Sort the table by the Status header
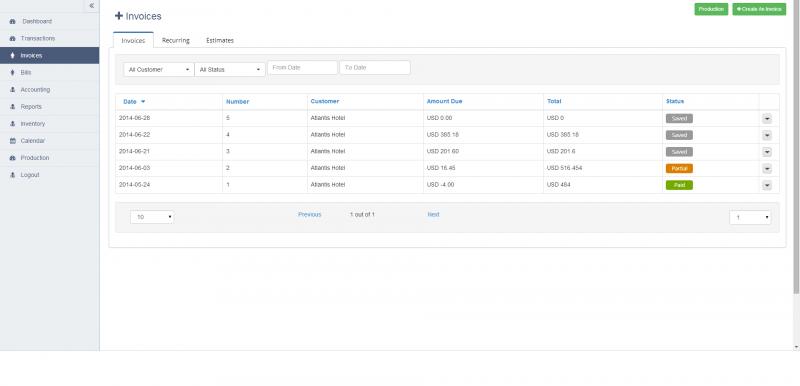Viewport: 800px width, 386px height. click(x=674, y=101)
